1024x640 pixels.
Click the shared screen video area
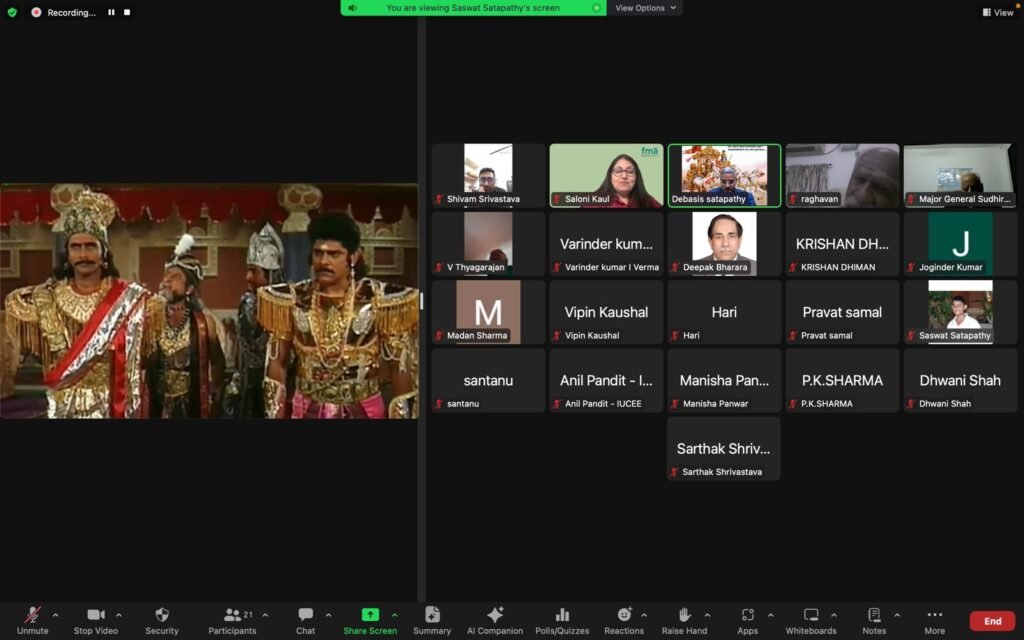(209, 301)
